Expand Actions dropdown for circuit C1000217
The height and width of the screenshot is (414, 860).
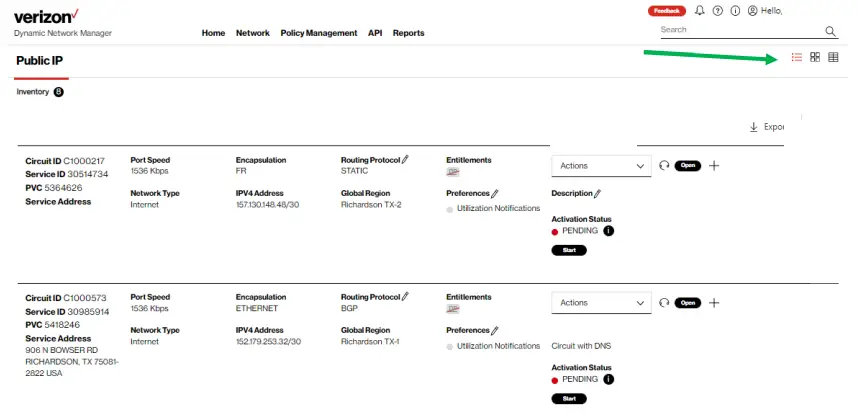coord(600,165)
